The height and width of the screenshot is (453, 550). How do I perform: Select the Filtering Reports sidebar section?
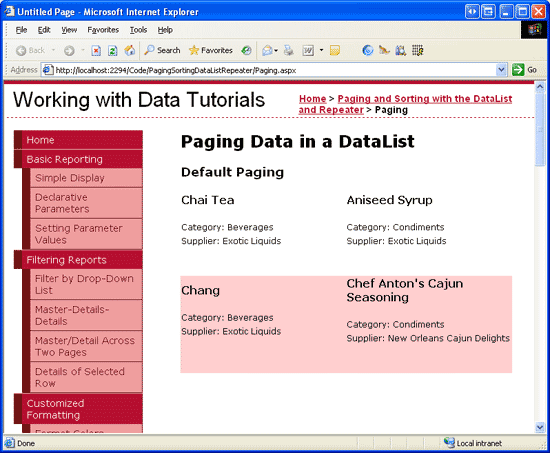[x=78, y=260]
